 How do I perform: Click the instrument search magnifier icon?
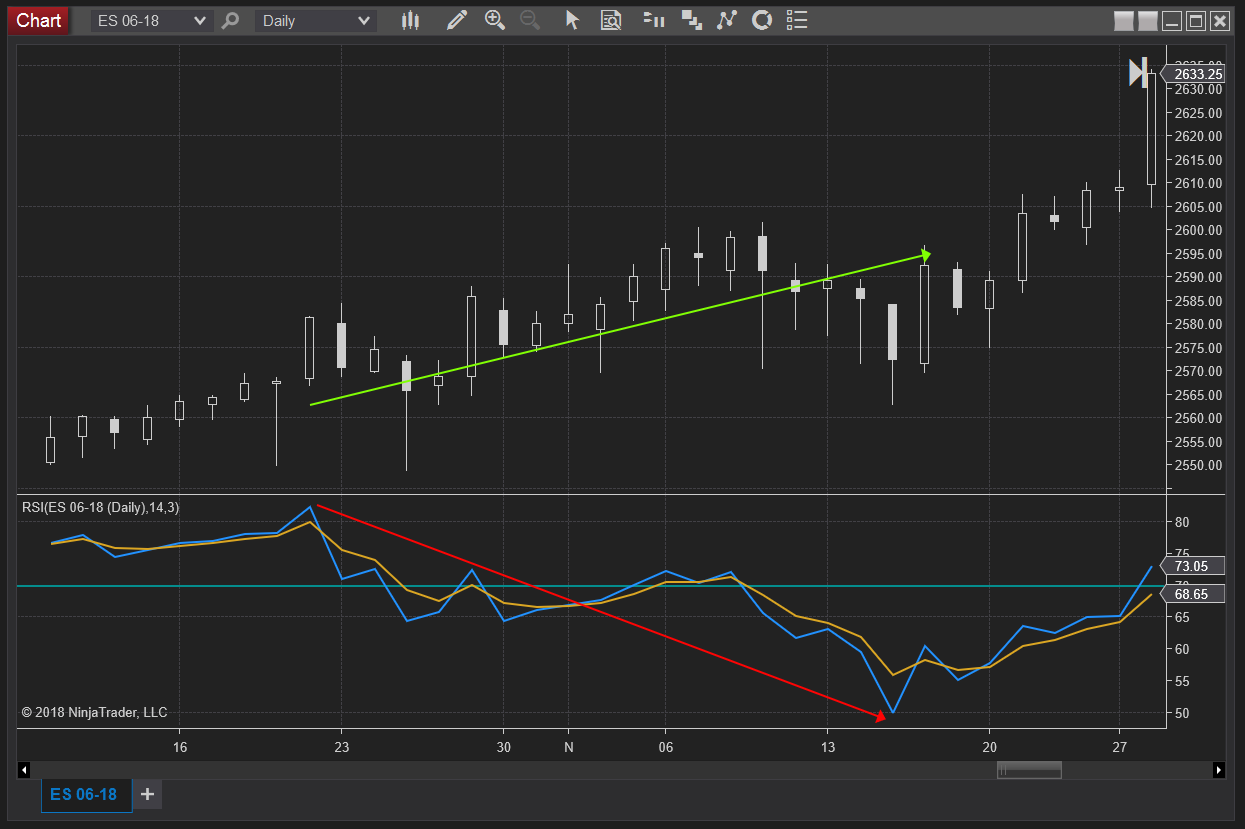(231, 20)
